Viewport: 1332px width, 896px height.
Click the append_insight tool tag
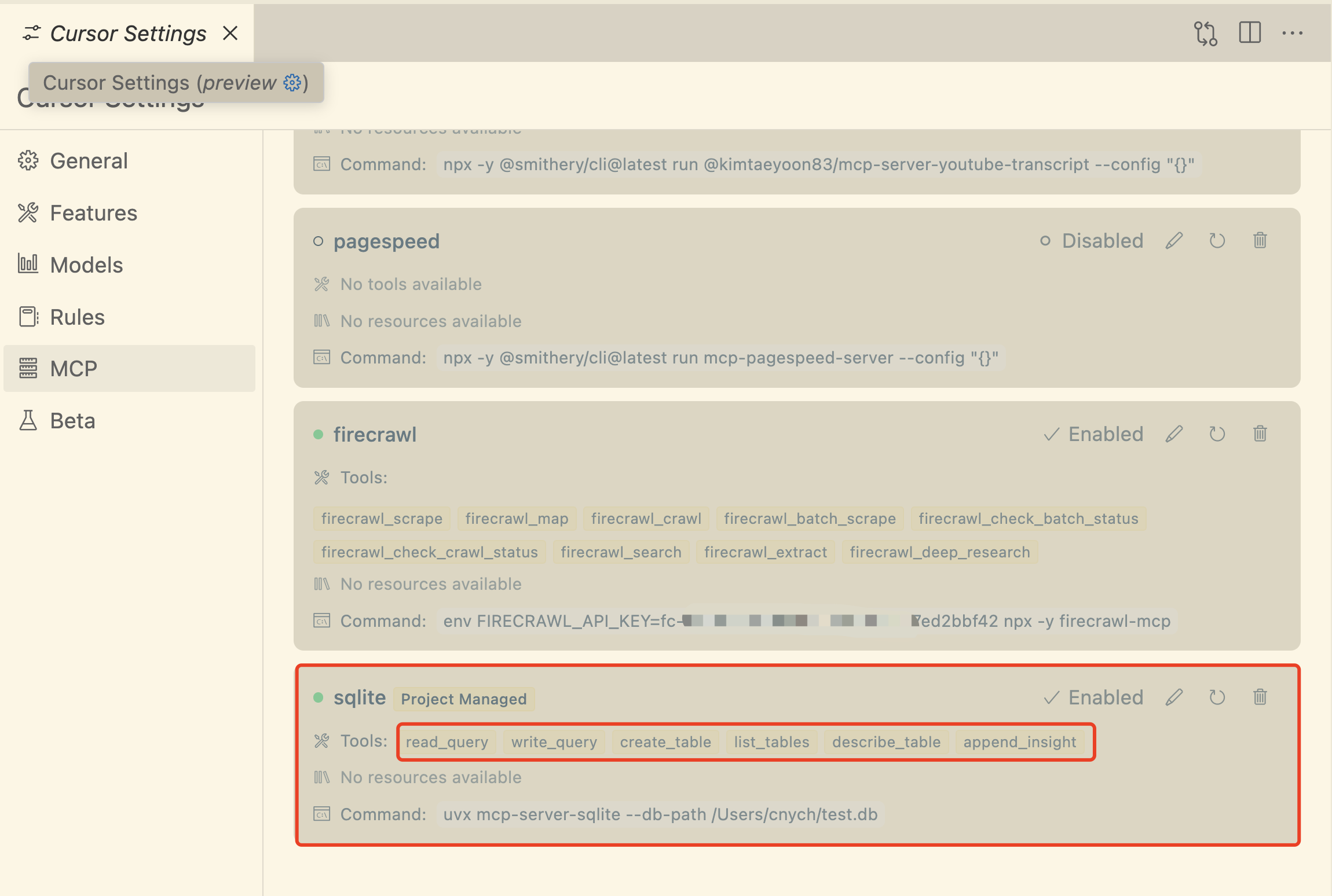(x=1020, y=742)
